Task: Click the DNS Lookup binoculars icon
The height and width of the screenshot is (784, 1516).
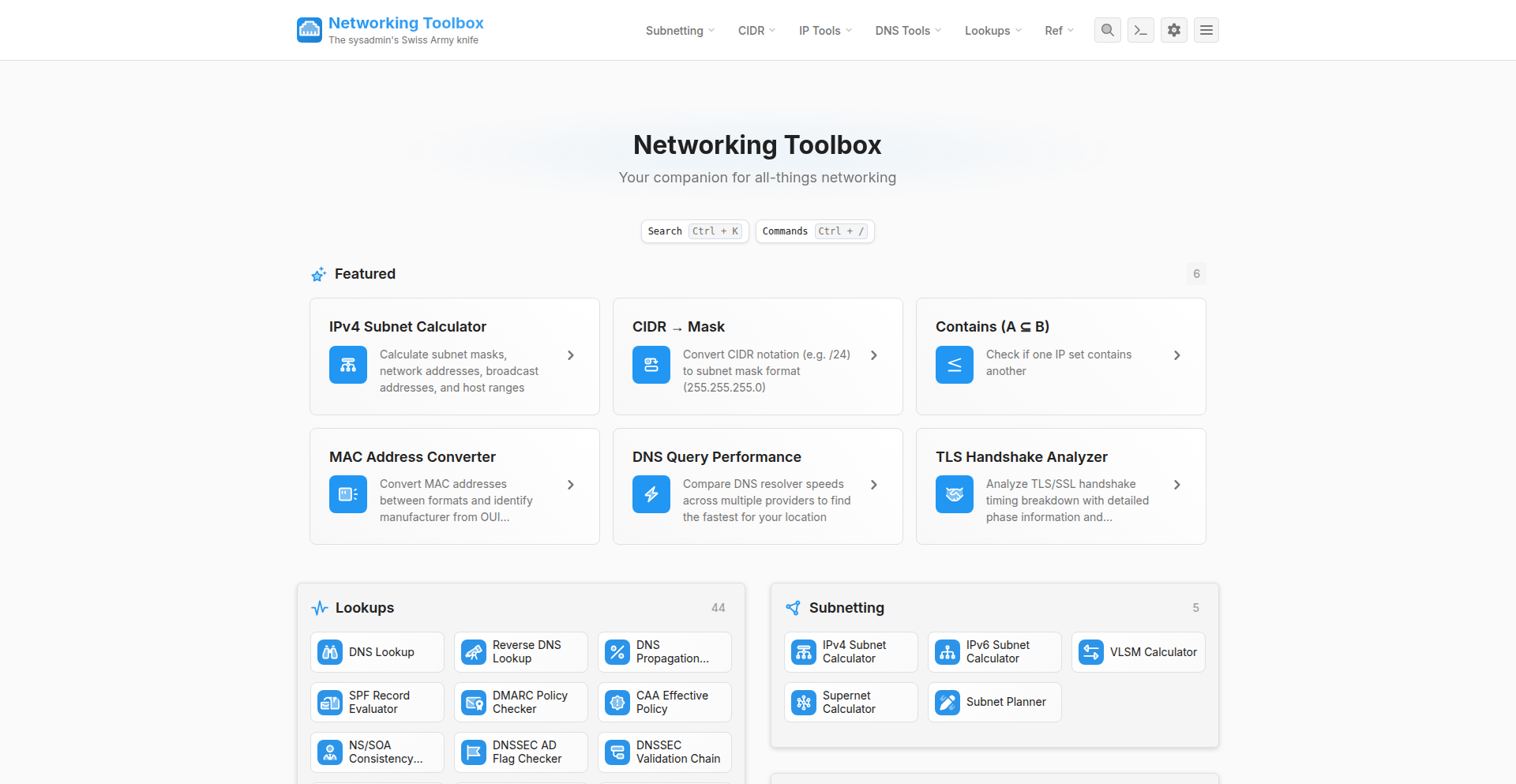Action: [x=330, y=652]
